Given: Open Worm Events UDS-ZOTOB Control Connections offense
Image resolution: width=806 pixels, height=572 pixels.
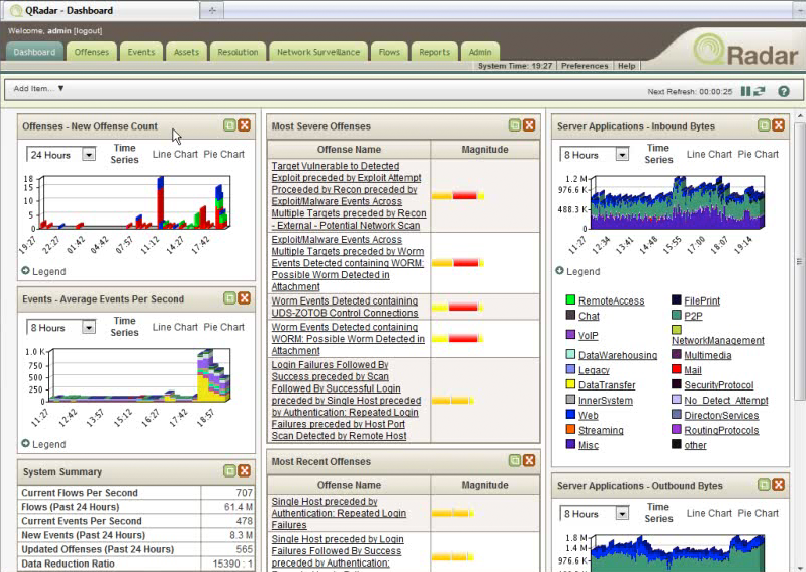Looking at the screenshot, I should pyautogui.click(x=344, y=307).
